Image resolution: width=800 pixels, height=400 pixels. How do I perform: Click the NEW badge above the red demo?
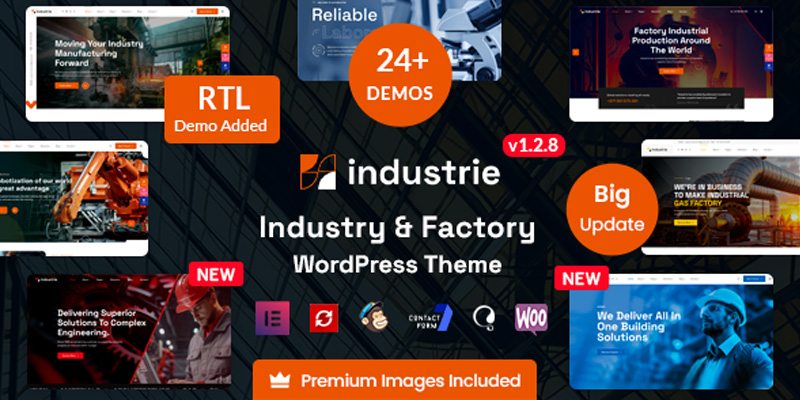pos(216,274)
